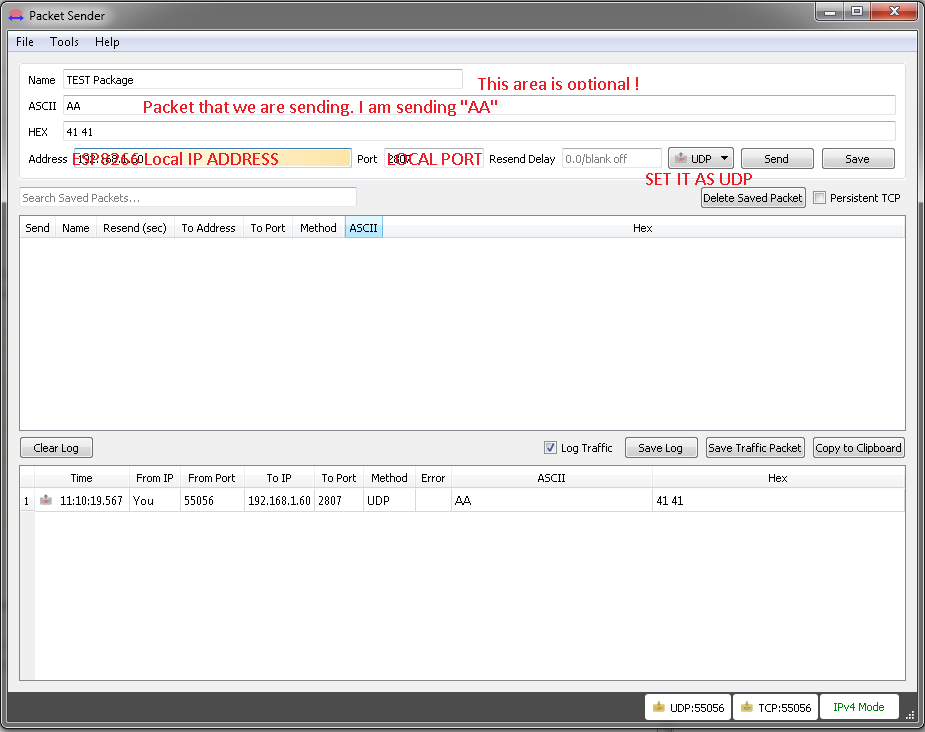Viewport: 925px width, 732px height.
Task: Select the ASCII column header
Action: click(x=363, y=227)
